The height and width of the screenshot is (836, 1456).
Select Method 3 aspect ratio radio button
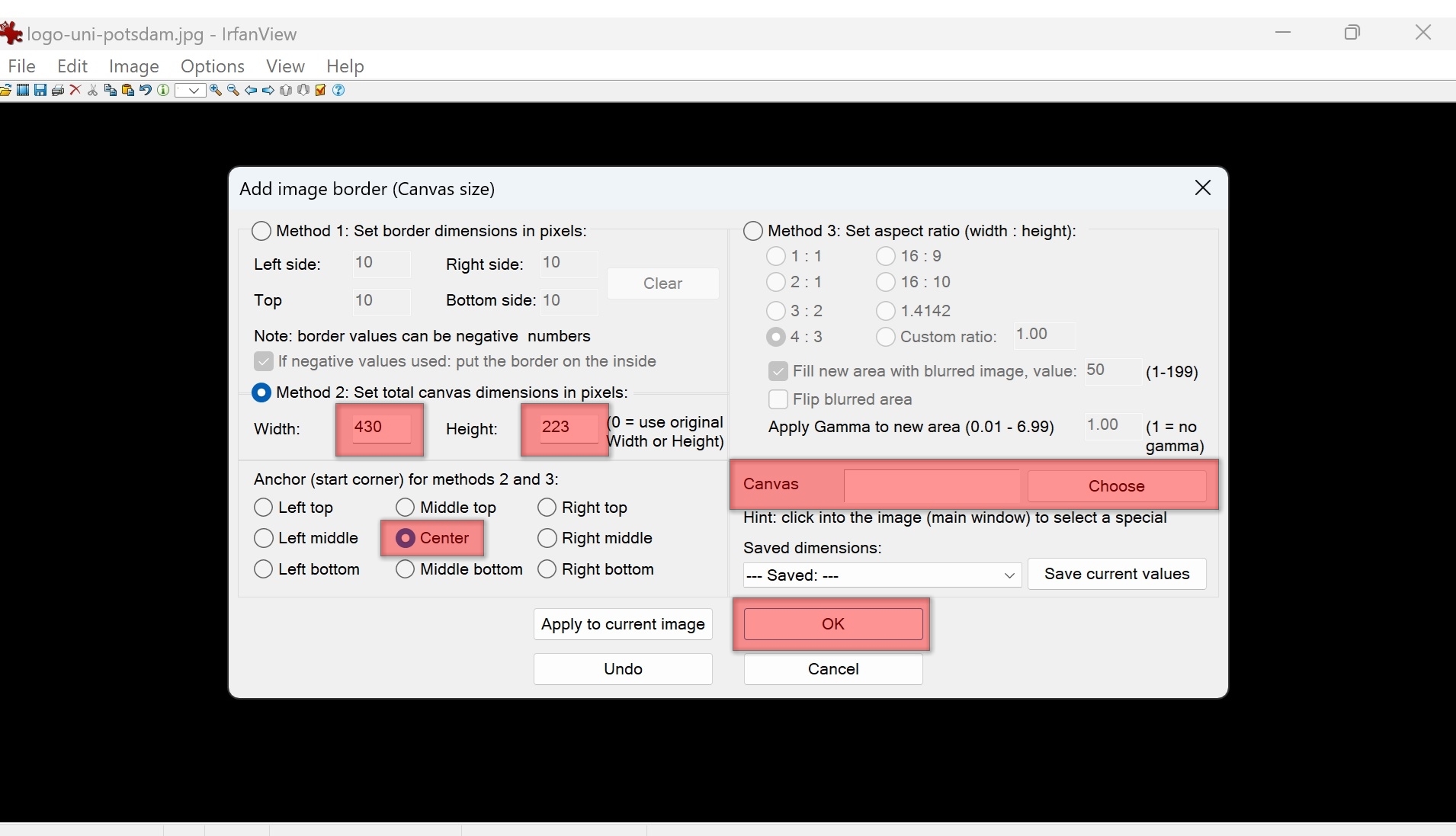pos(753,231)
